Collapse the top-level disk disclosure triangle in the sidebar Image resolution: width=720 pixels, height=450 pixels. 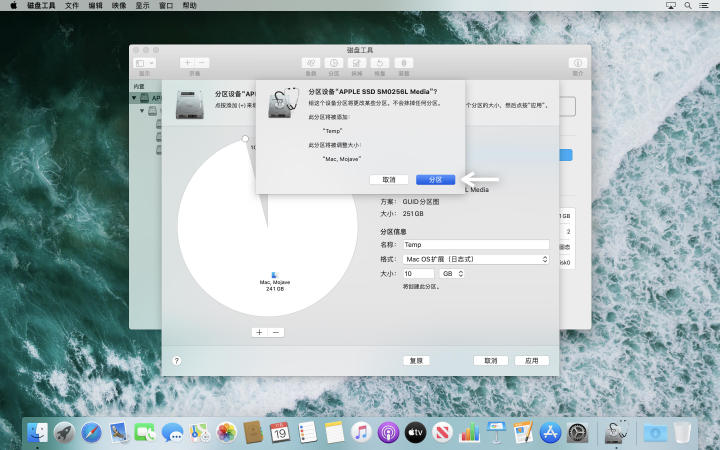tap(135, 98)
